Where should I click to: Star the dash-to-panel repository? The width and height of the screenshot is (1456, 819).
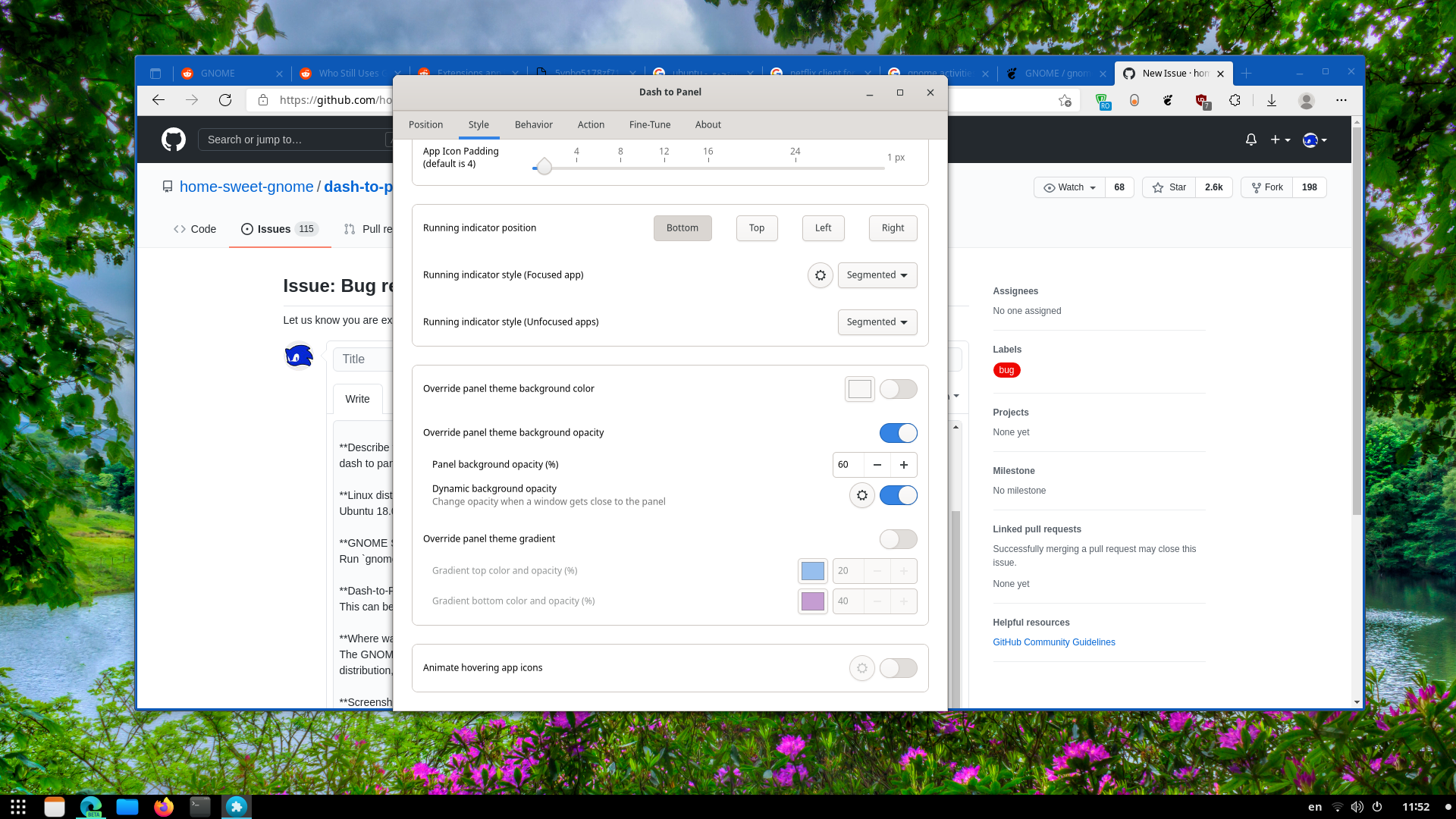(x=1169, y=187)
